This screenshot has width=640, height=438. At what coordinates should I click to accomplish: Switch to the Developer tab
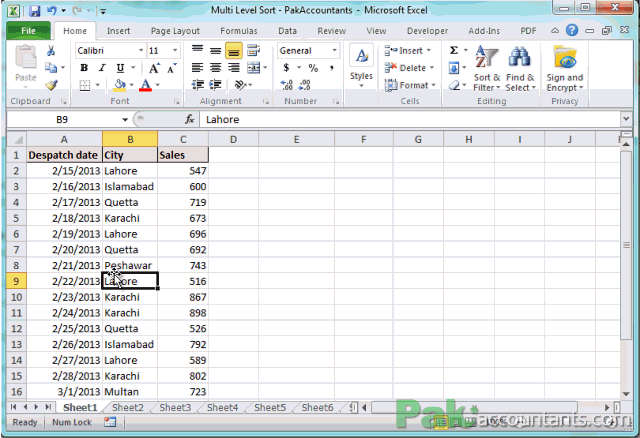[x=427, y=31]
